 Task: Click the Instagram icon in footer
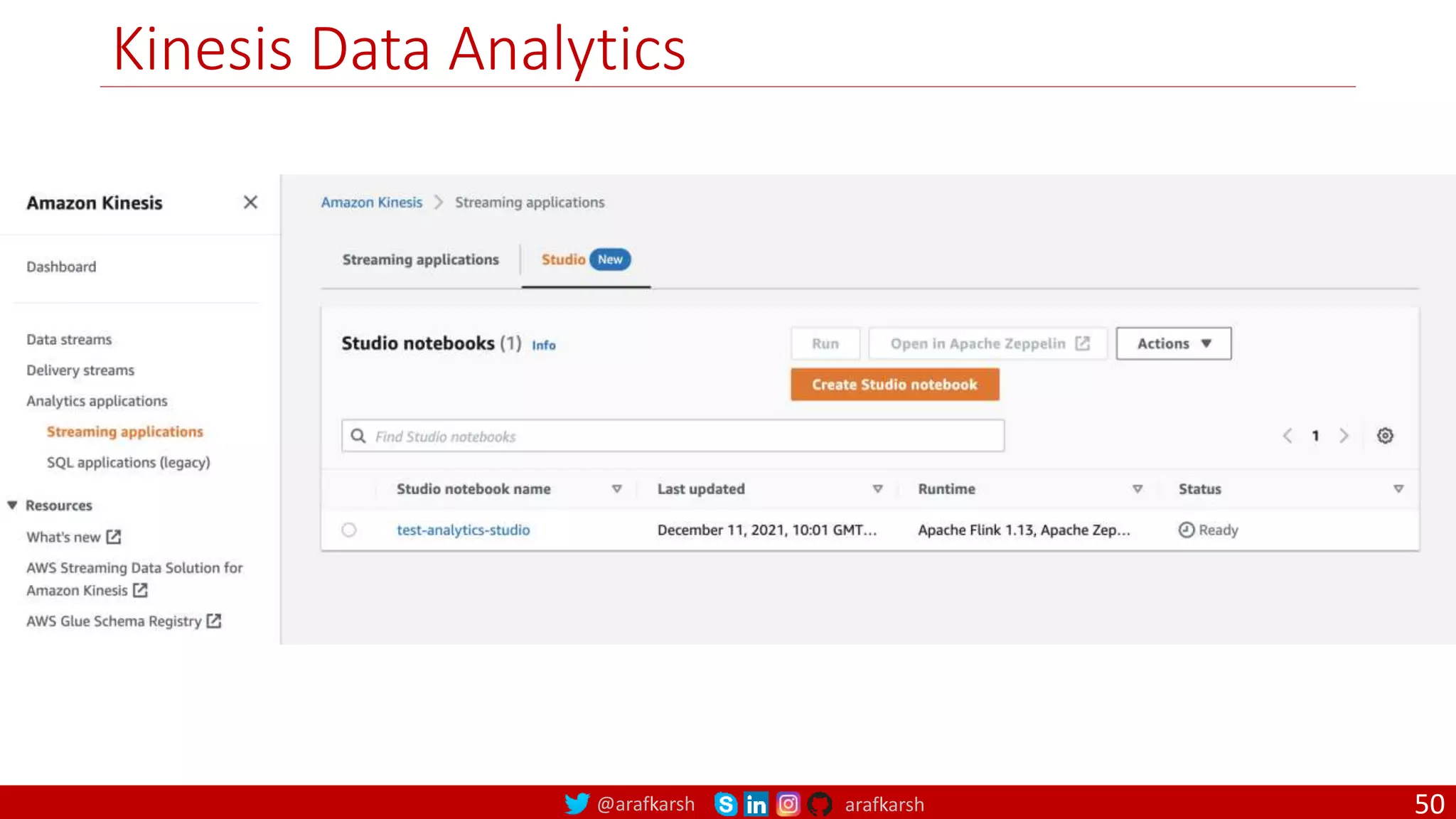(788, 804)
